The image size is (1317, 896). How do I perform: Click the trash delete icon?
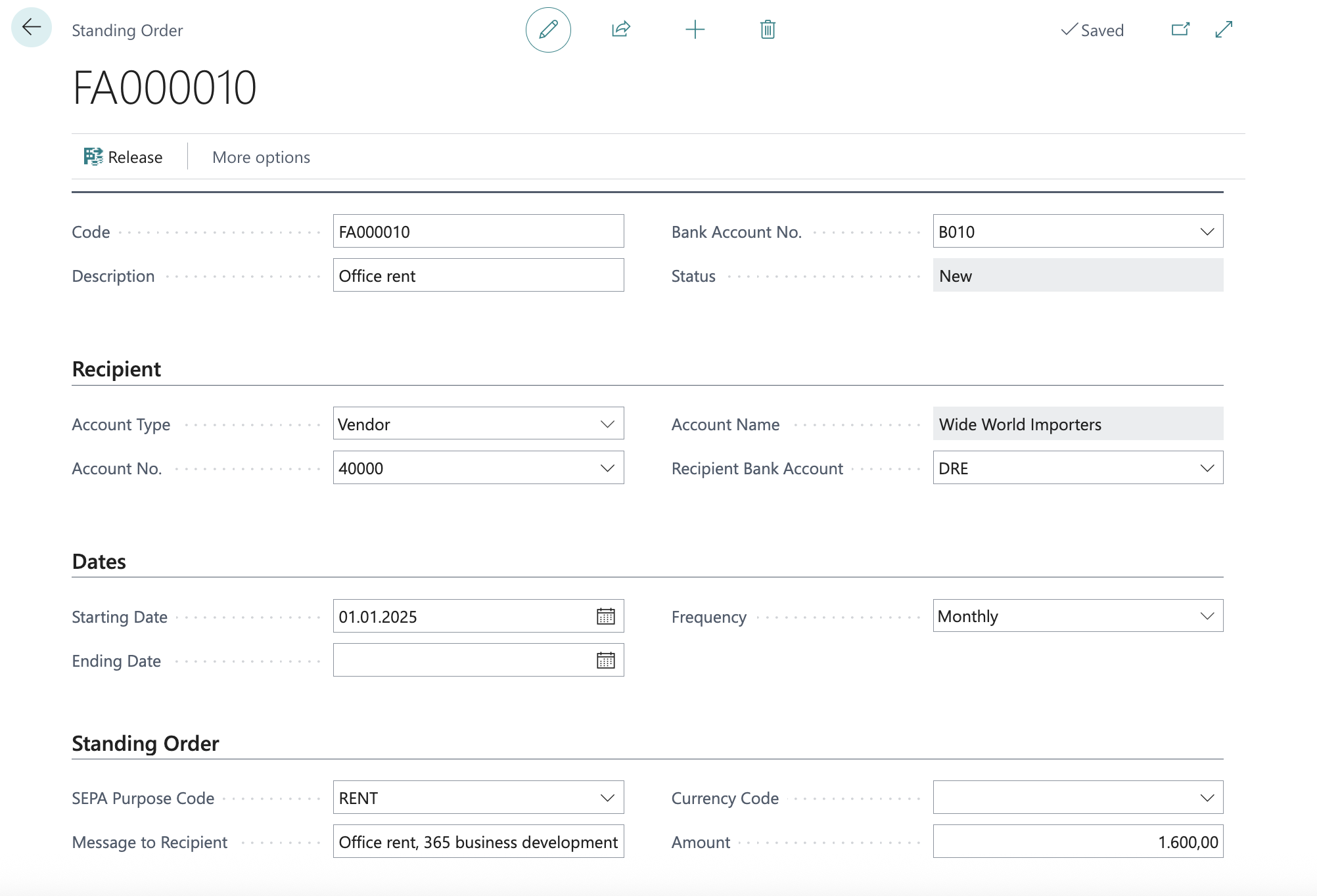[x=768, y=30]
